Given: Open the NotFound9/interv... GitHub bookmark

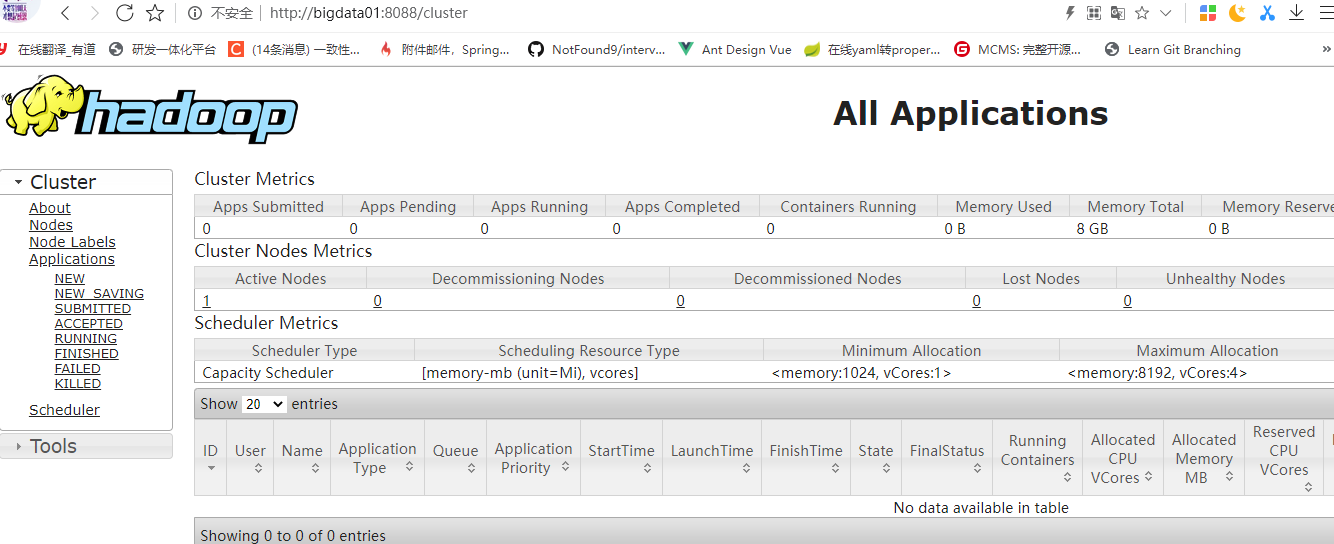Looking at the screenshot, I should 597,49.
